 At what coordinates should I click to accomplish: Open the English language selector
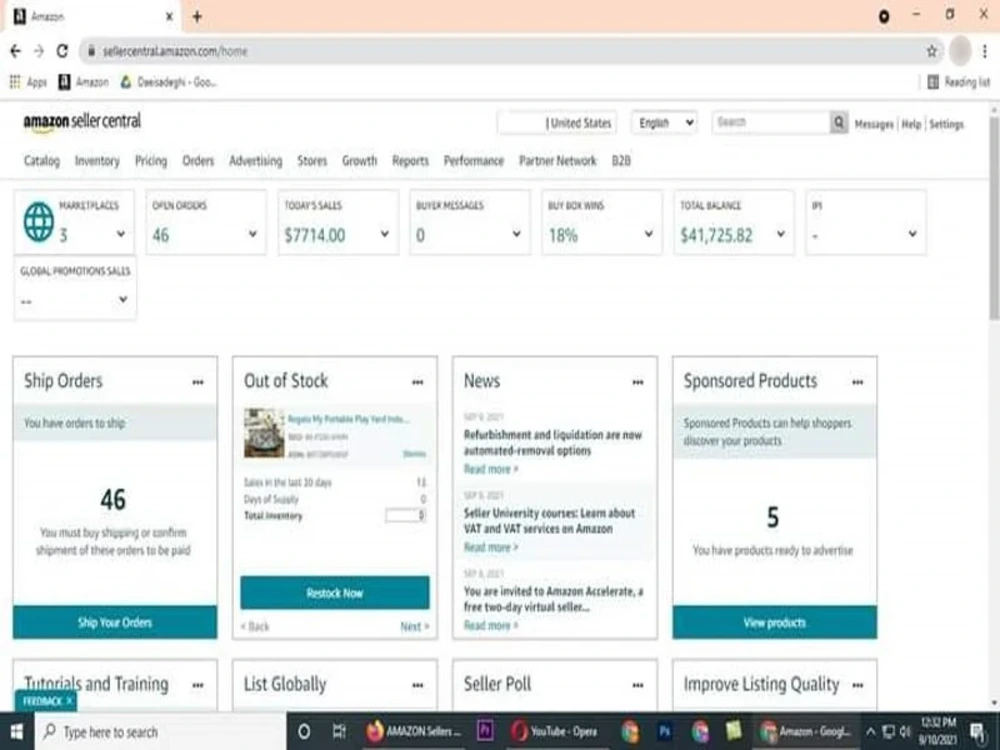point(665,122)
